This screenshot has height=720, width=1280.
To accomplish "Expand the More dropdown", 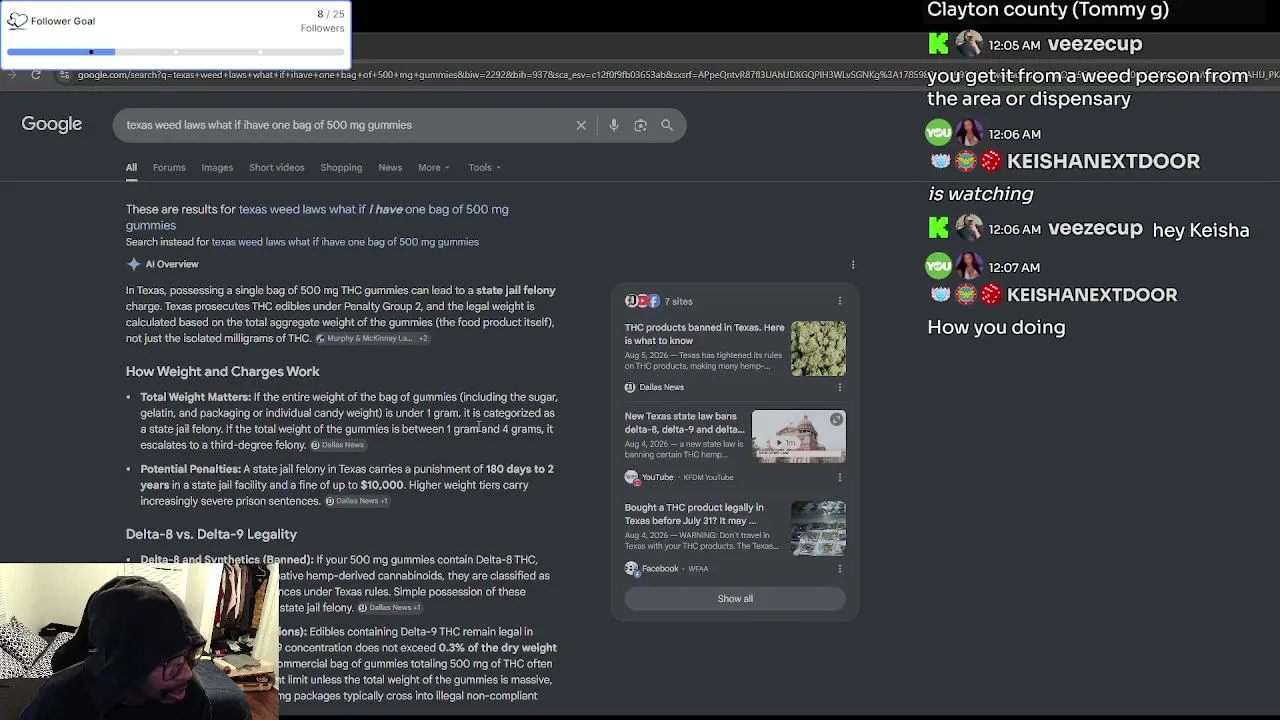I will pos(434,167).
